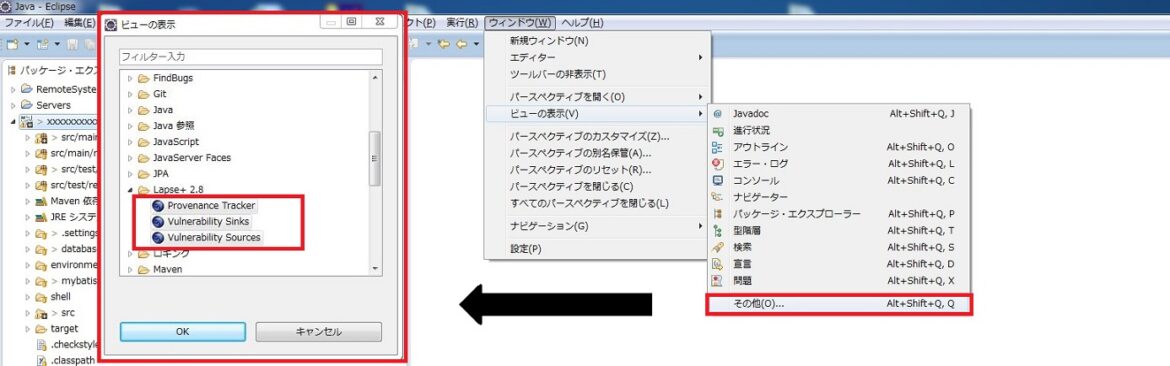
Task: Open the 編集(E) menu
Action: (x=80, y=22)
